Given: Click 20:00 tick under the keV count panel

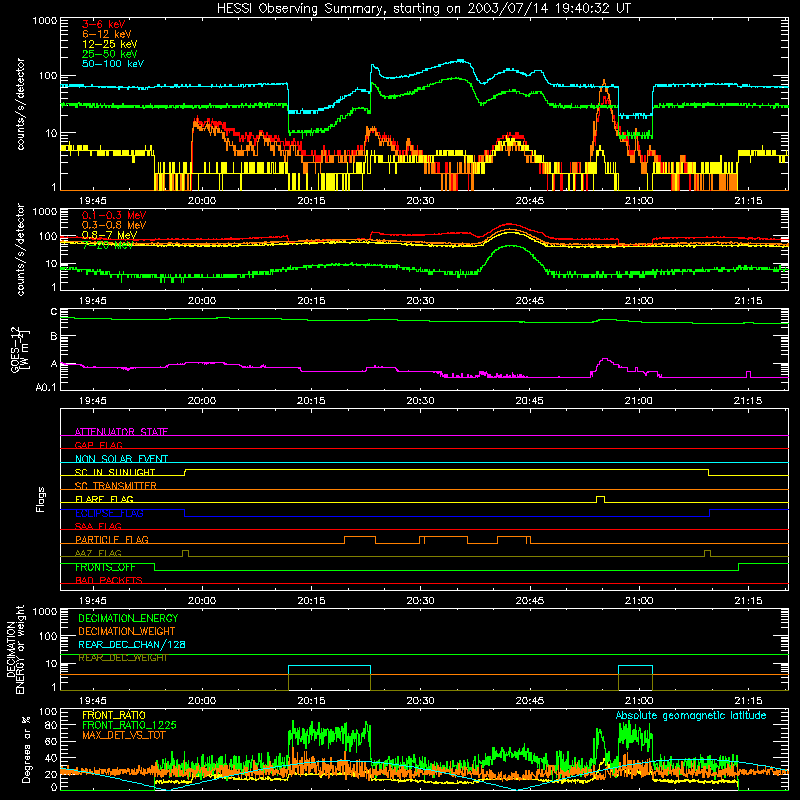Looking at the screenshot, I should (x=202, y=201).
